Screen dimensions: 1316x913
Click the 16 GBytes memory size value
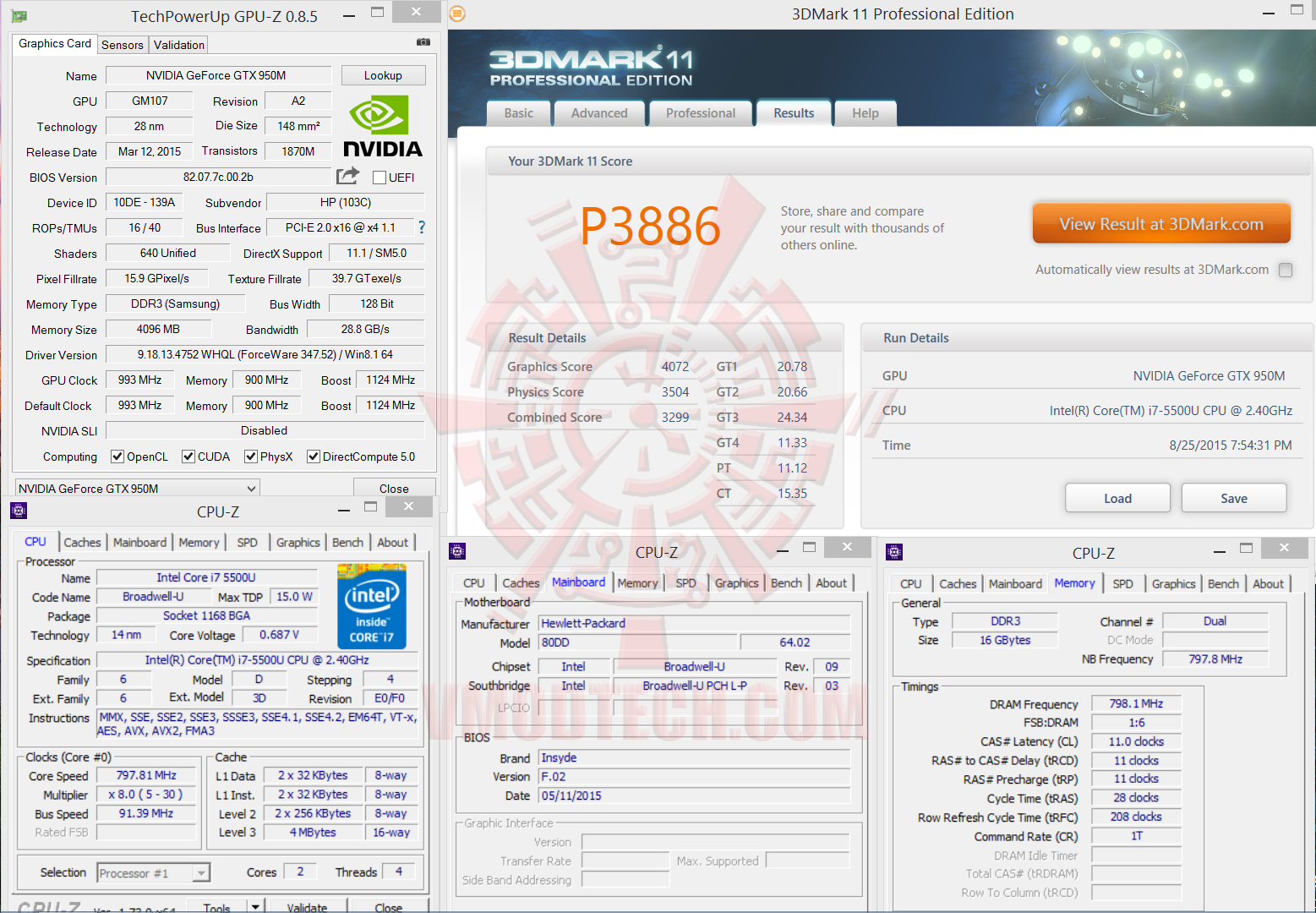(x=1005, y=640)
